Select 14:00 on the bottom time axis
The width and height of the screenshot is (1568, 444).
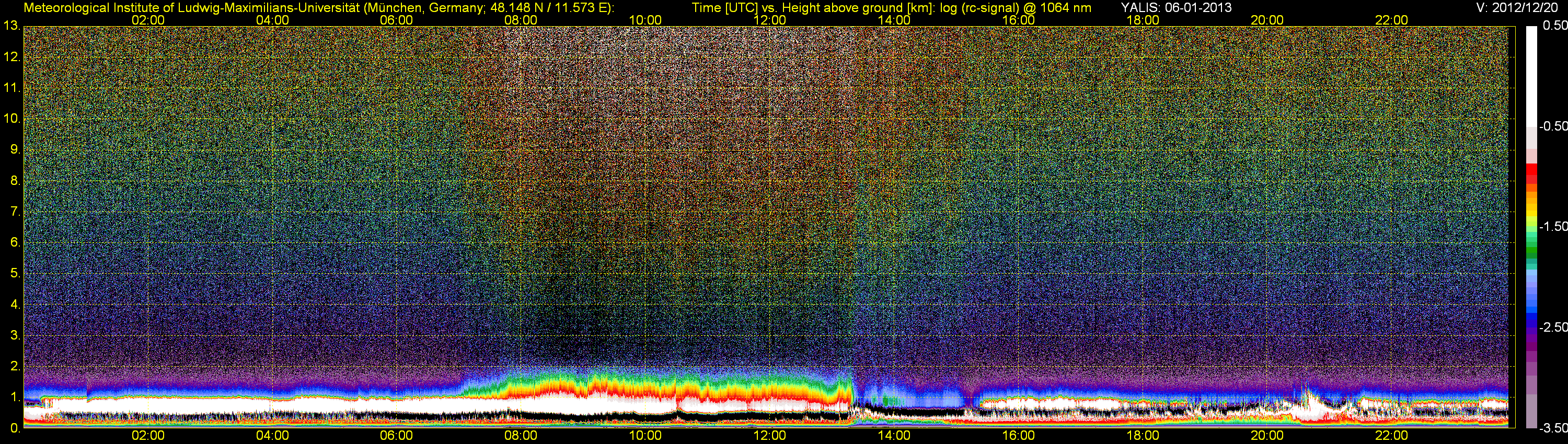click(x=894, y=436)
